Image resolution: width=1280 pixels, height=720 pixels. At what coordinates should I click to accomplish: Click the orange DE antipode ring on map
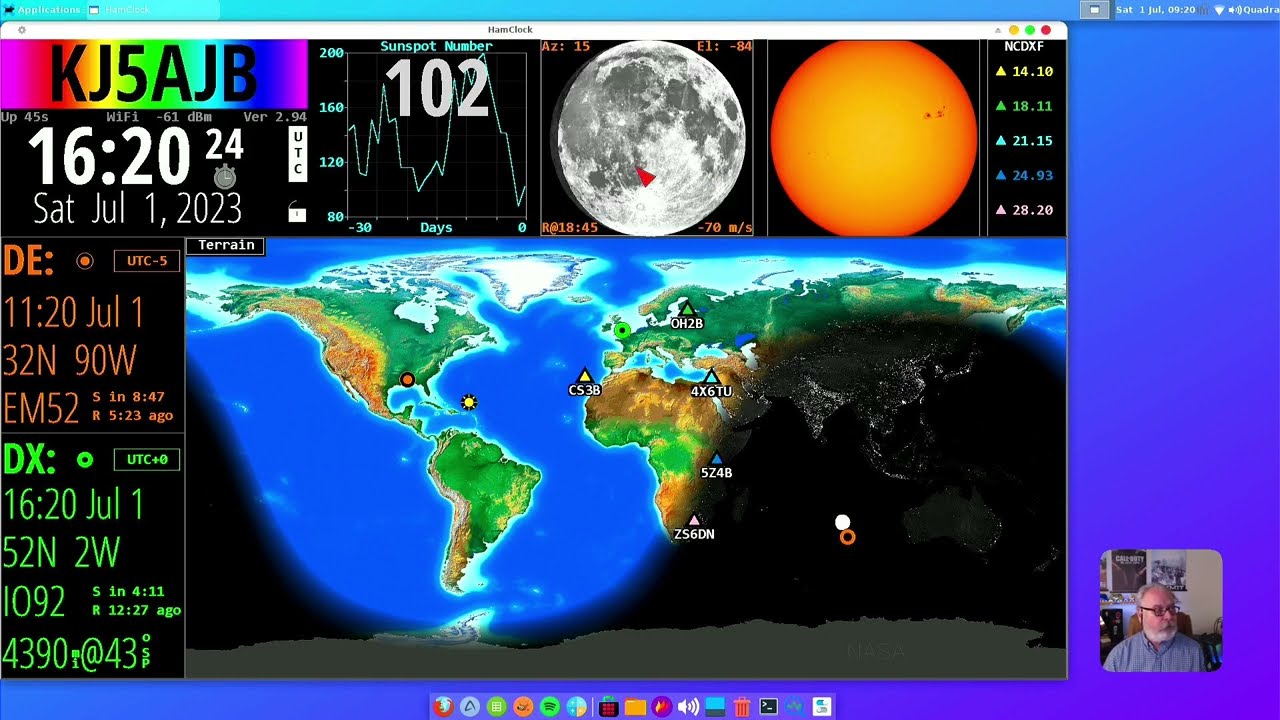(847, 537)
